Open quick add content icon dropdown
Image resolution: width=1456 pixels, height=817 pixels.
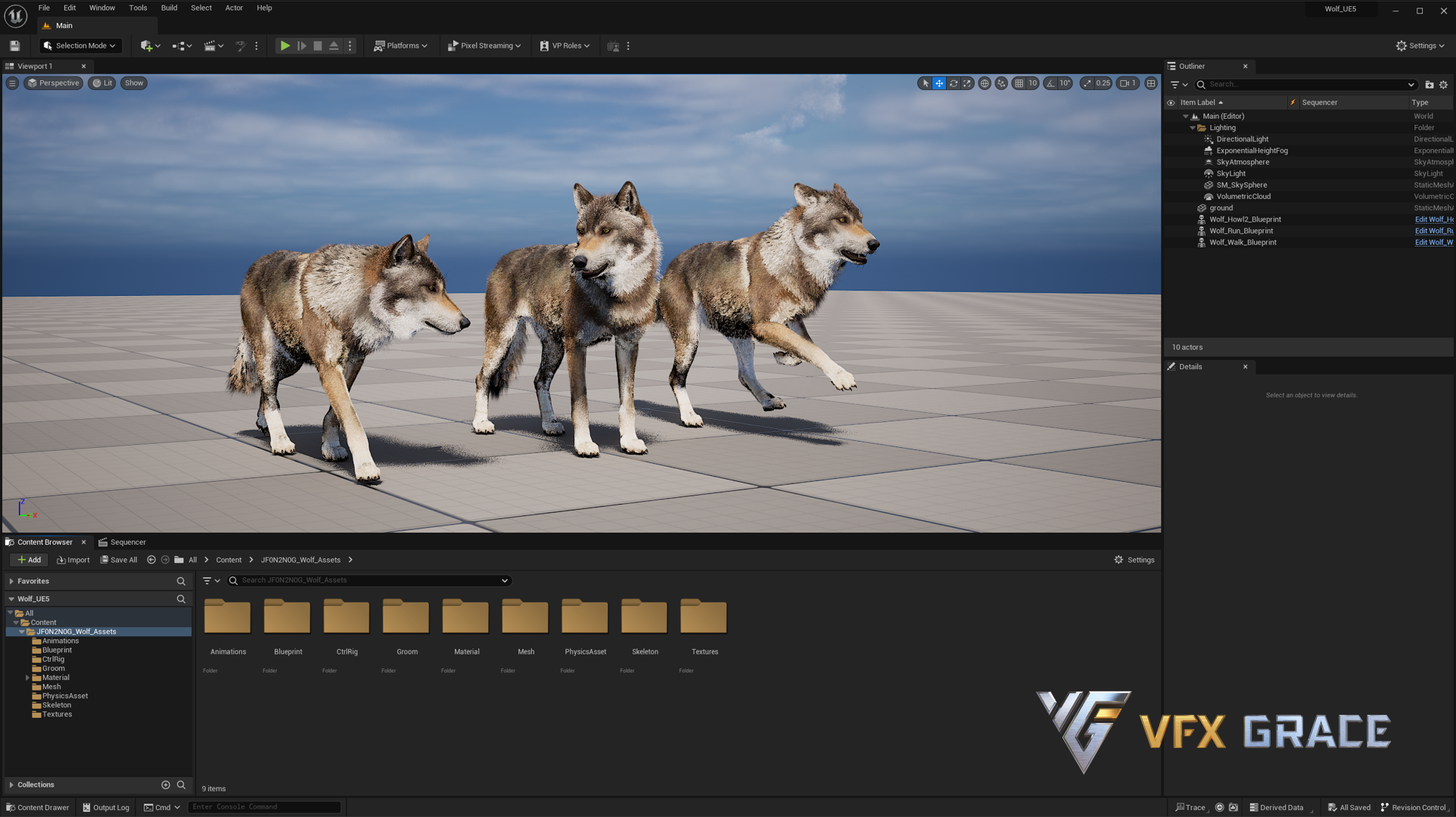pyautogui.click(x=150, y=46)
